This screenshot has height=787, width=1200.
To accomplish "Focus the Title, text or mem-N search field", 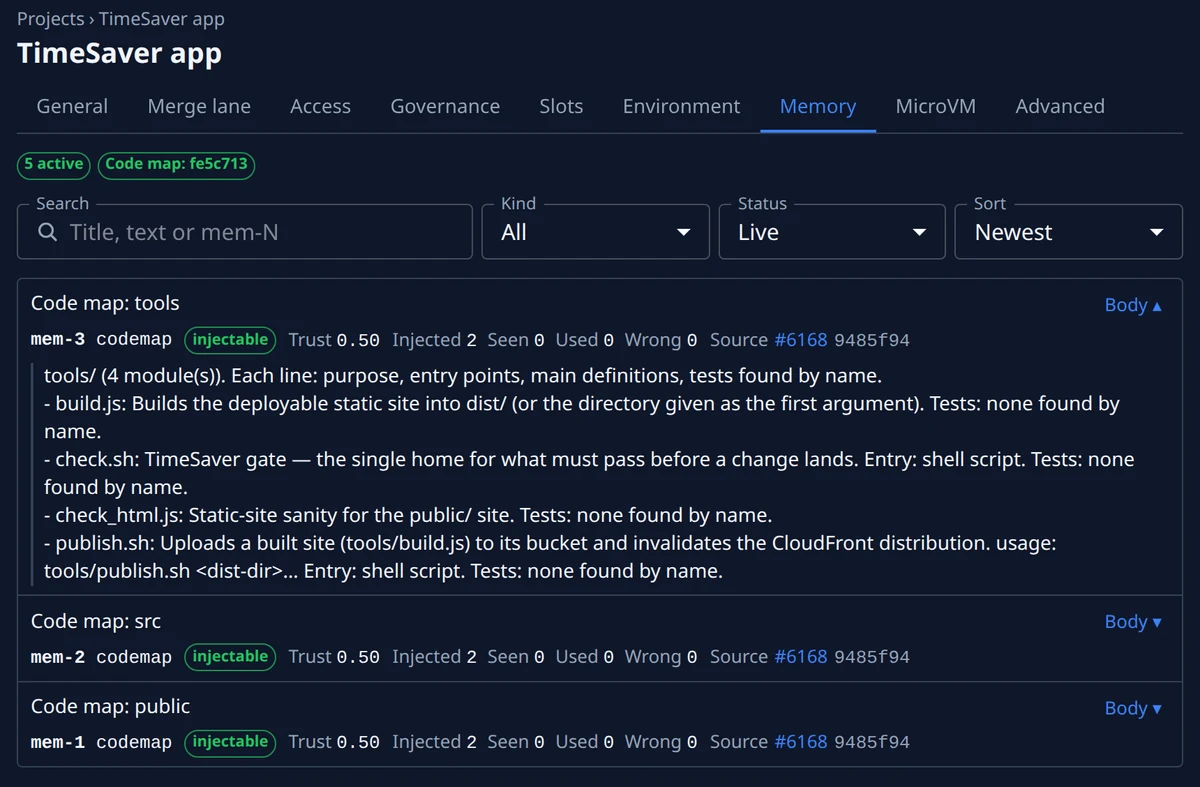I will point(245,232).
